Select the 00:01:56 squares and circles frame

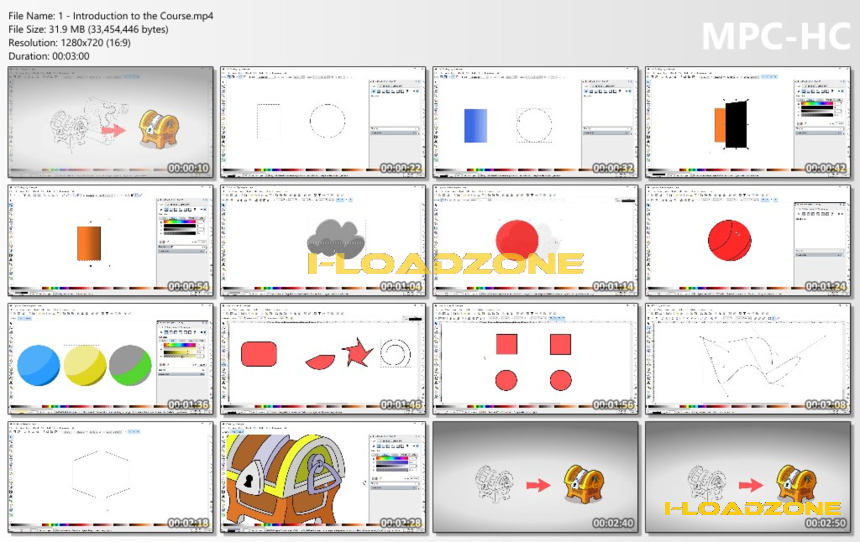(536, 359)
